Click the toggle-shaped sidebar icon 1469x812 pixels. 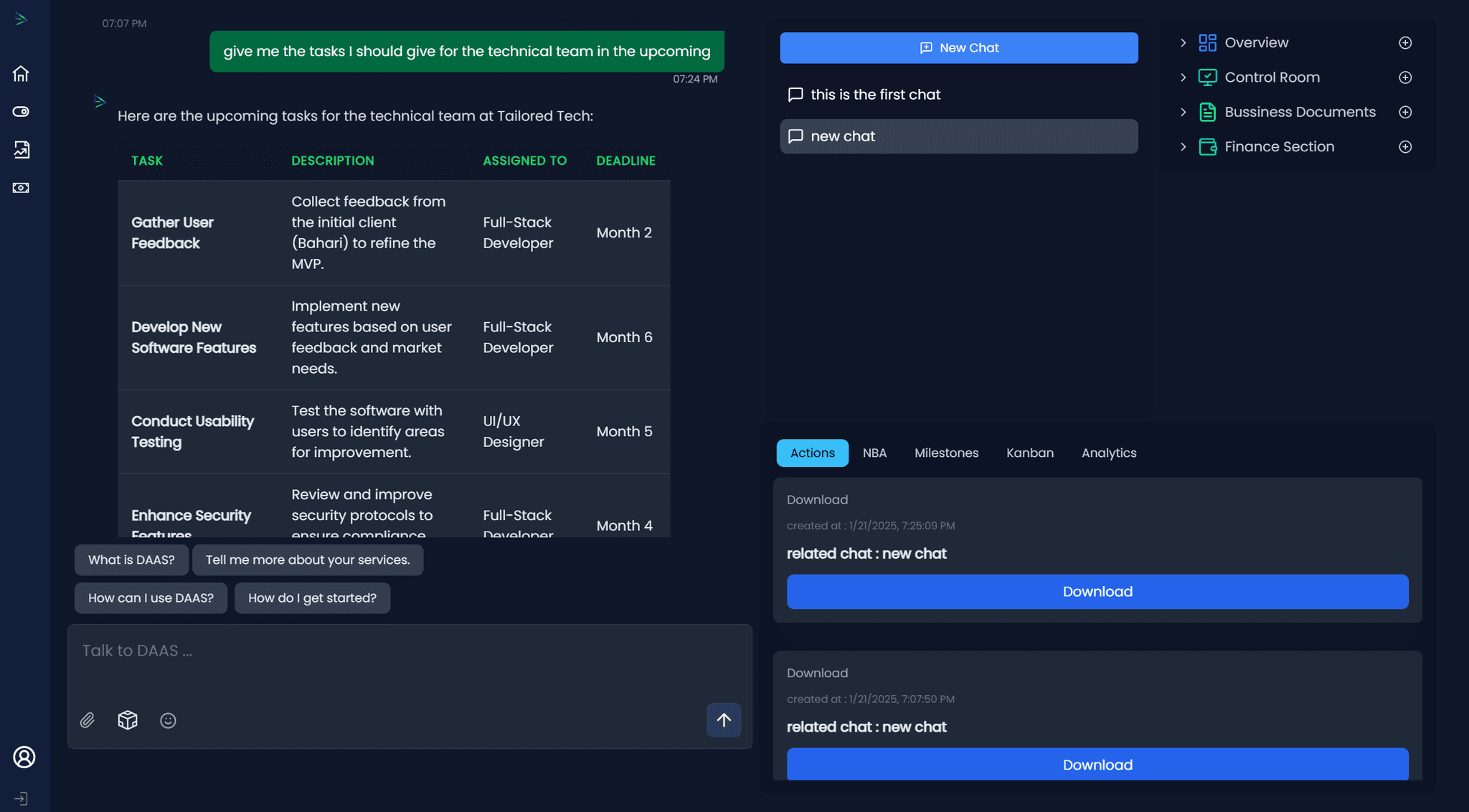pyautogui.click(x=21, y=111)
